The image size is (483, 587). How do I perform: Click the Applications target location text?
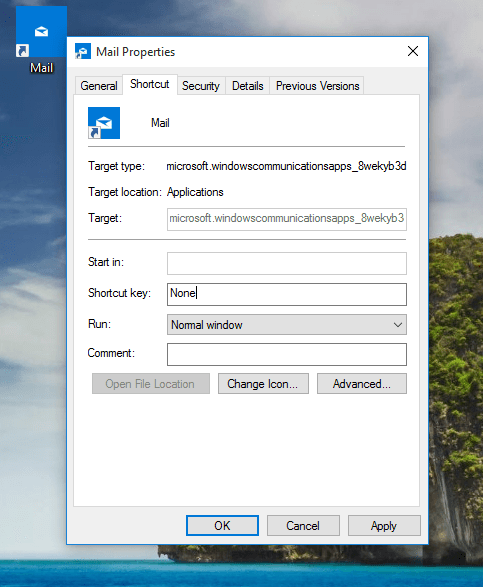[x=195, y=192]
